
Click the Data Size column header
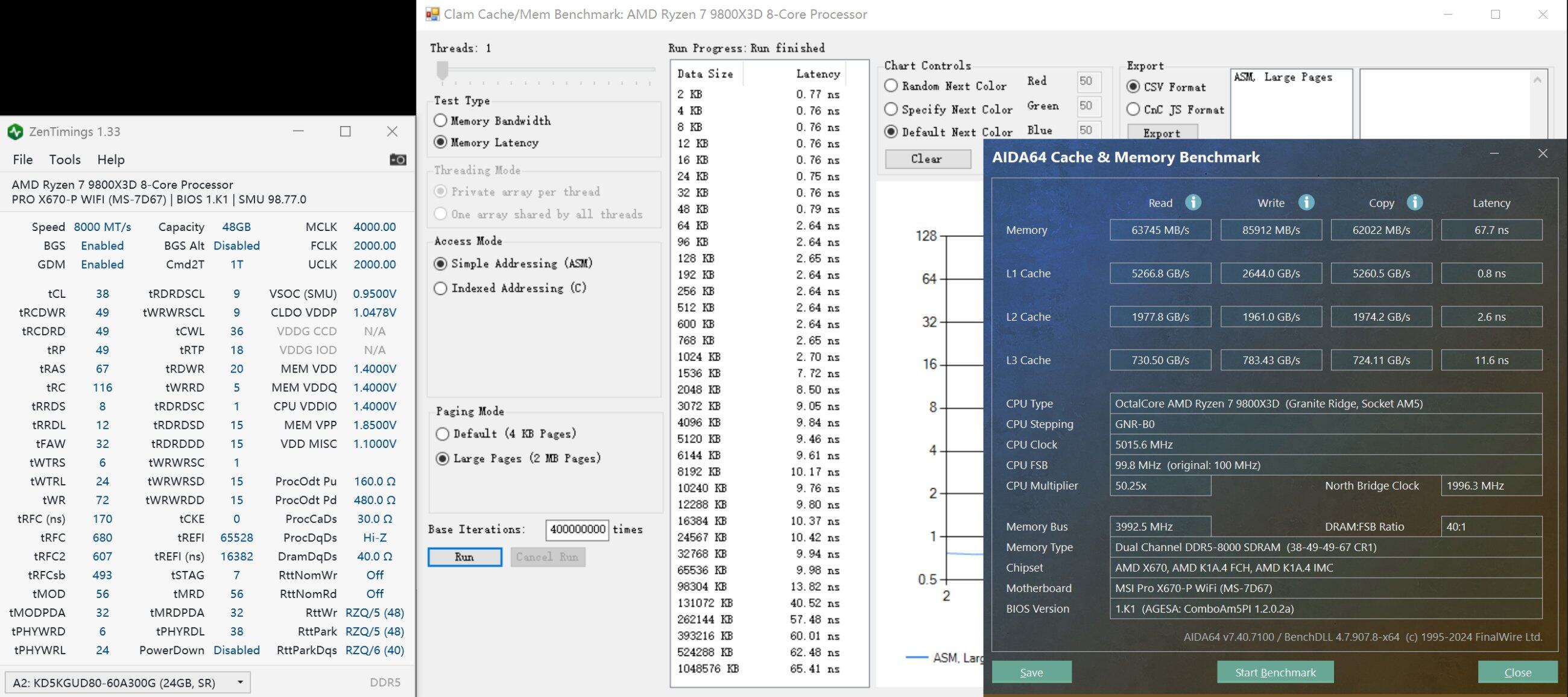click(705, 74)
